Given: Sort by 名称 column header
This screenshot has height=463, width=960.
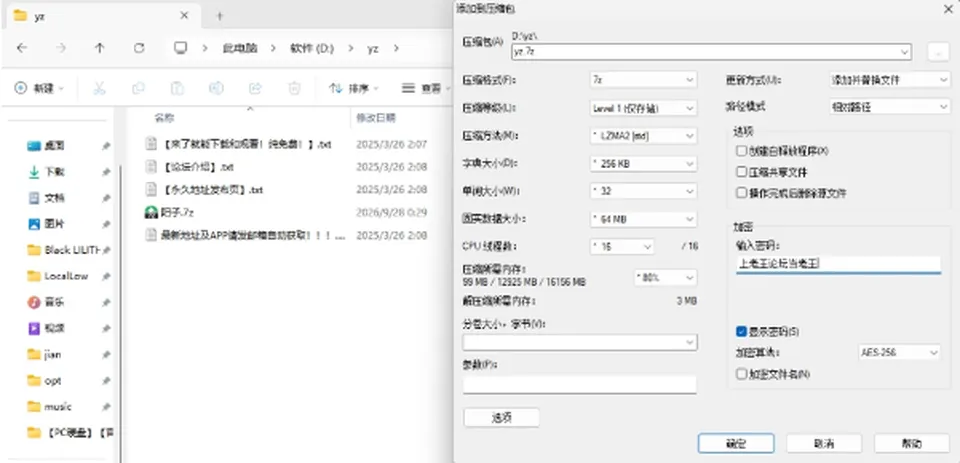Looking at the screenshot, I should tap(163, 118).
